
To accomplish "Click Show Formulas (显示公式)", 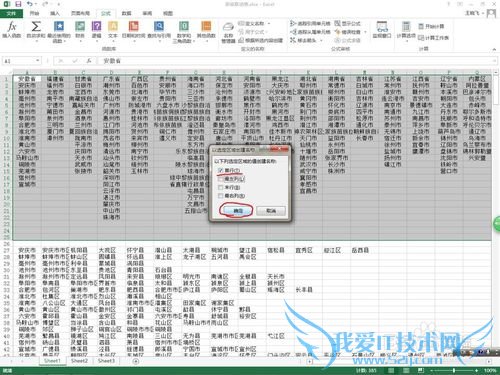I will click(348, 23).
